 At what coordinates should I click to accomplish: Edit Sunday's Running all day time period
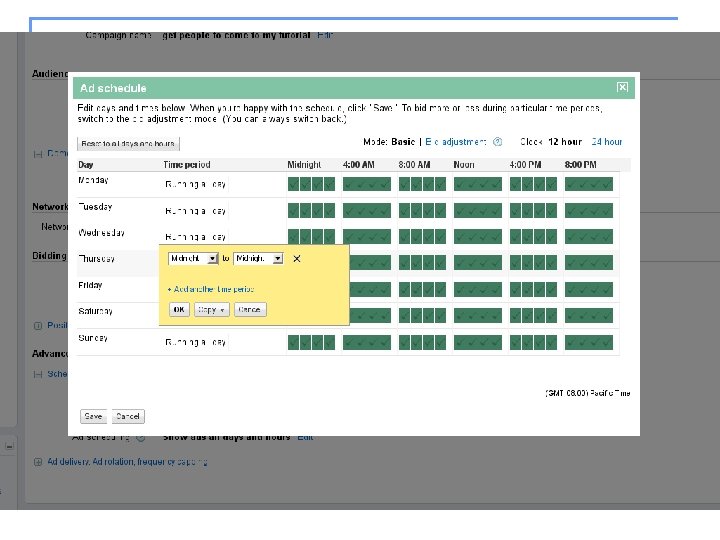pos(196,342)
